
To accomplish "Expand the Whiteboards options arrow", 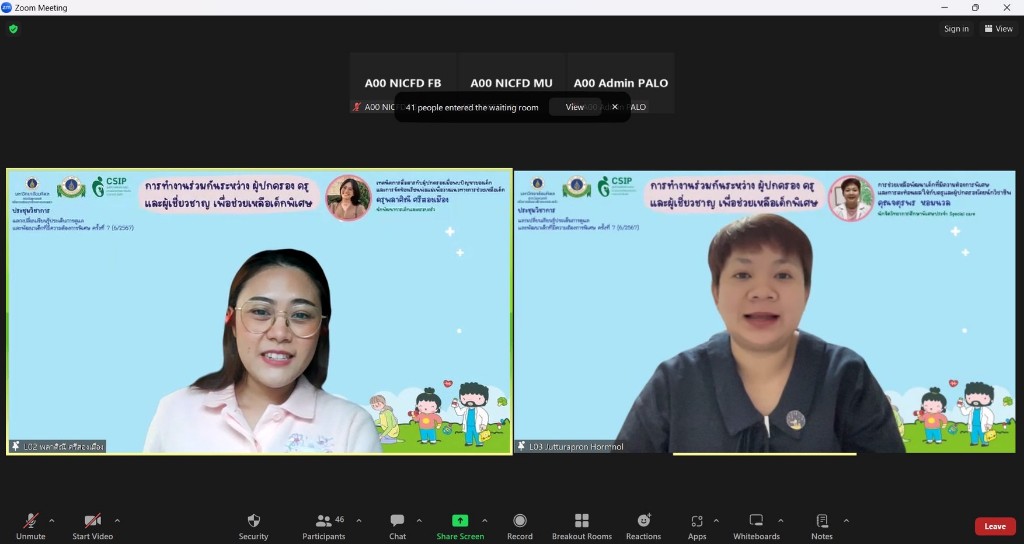I will pos(780,521).
